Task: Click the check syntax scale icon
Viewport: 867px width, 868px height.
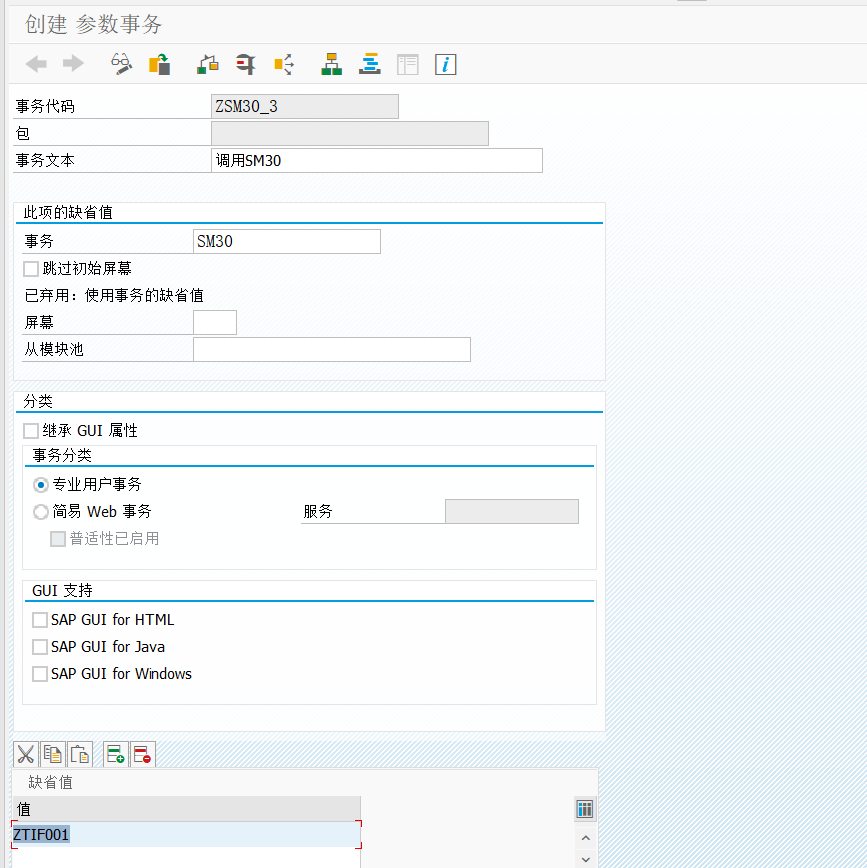Action: point(208,64)
